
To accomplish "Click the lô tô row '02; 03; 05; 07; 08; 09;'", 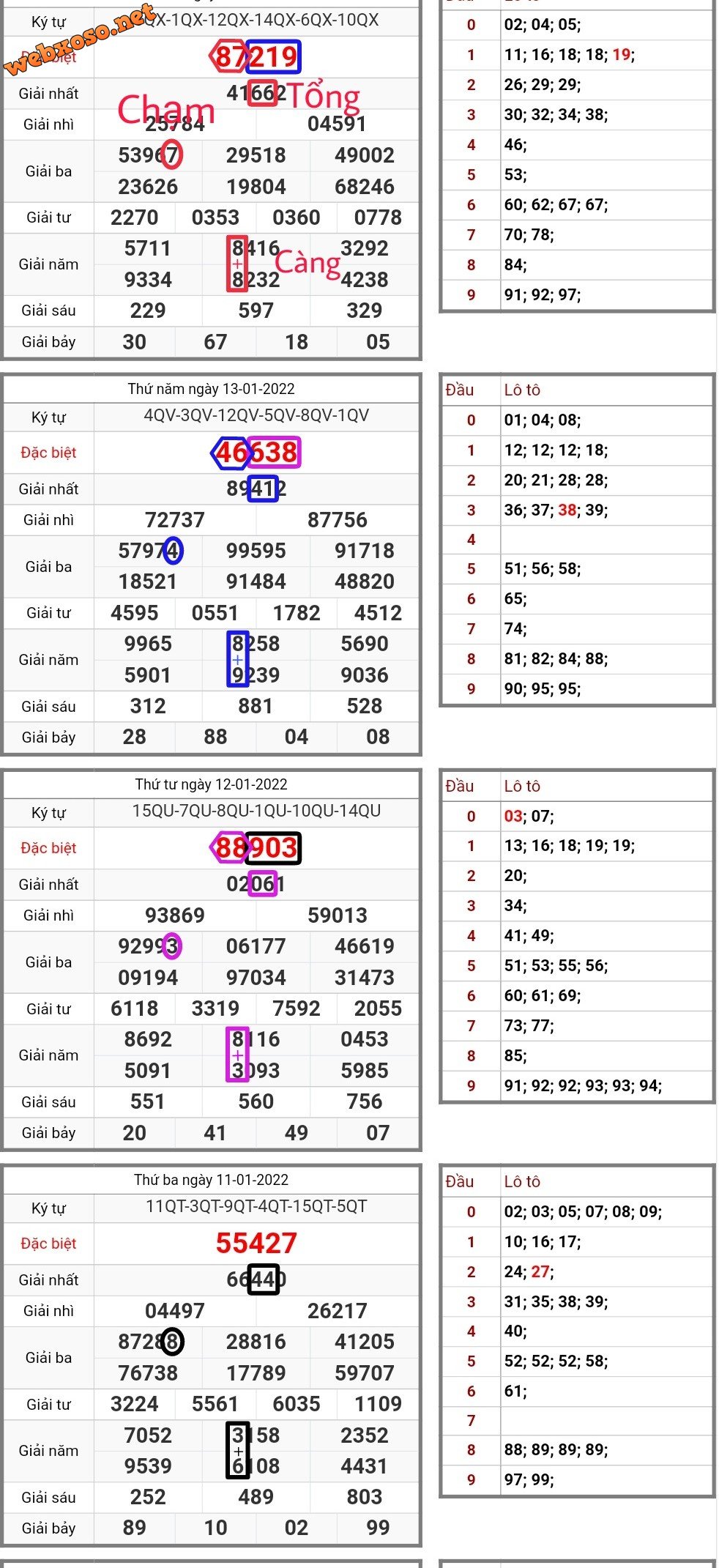I will point(583,1212).
